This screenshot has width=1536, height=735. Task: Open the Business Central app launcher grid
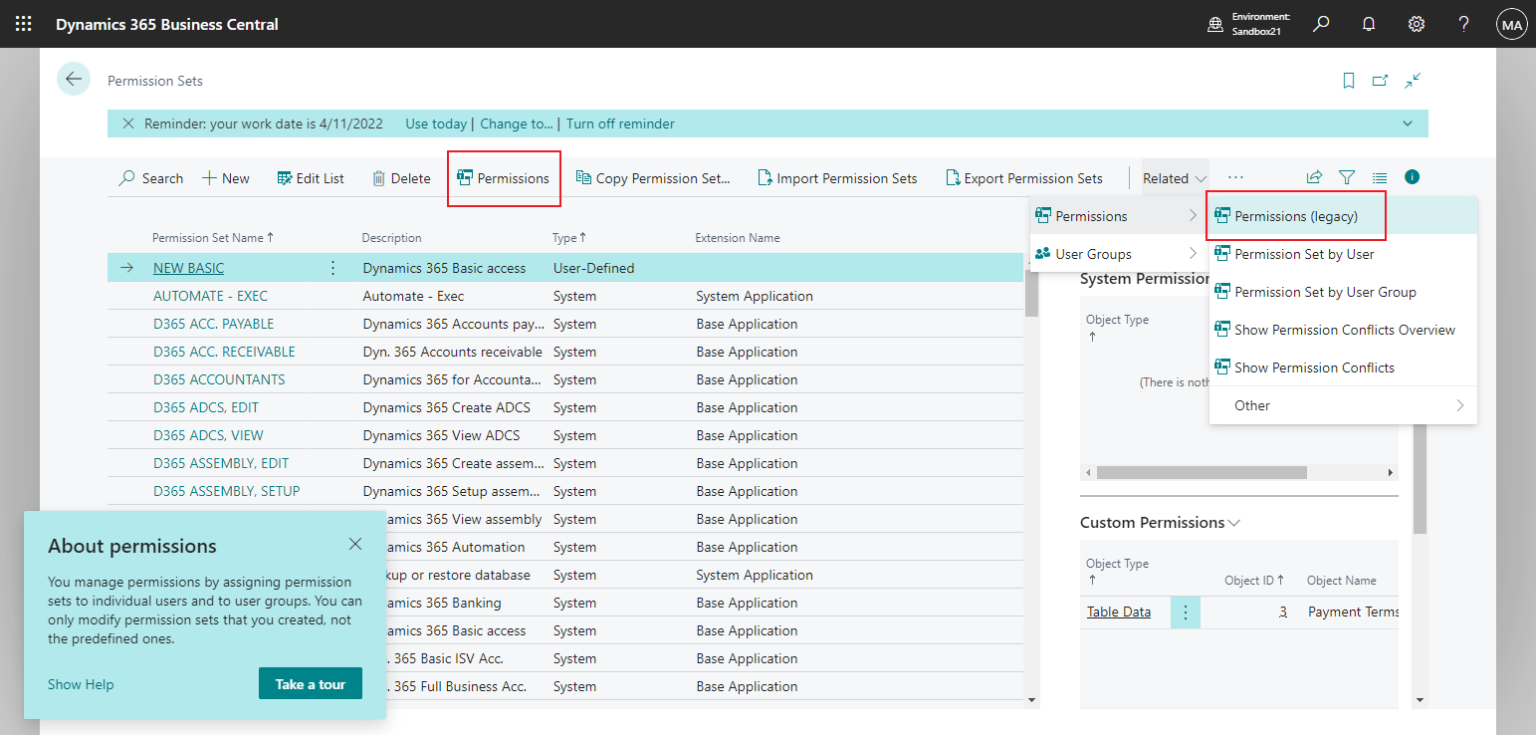[23, 23]
